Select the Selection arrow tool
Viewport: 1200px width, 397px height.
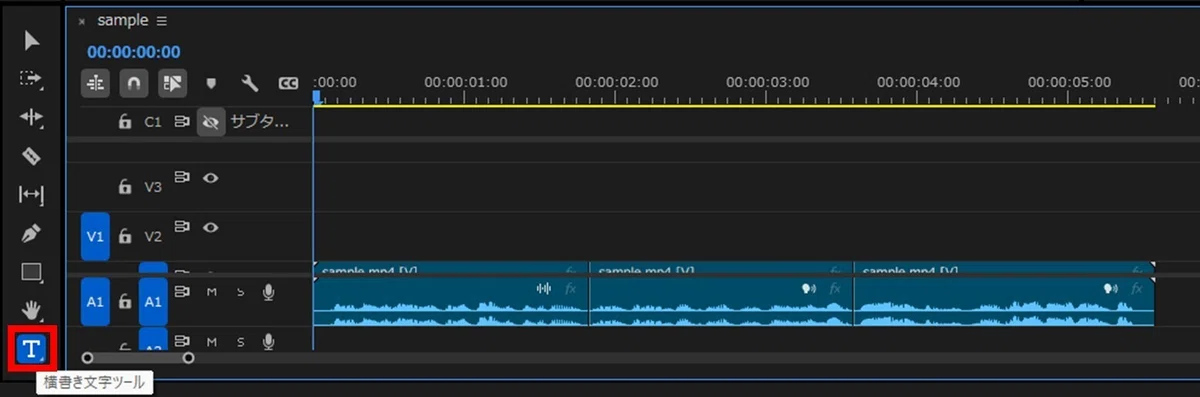coord(32,40)
